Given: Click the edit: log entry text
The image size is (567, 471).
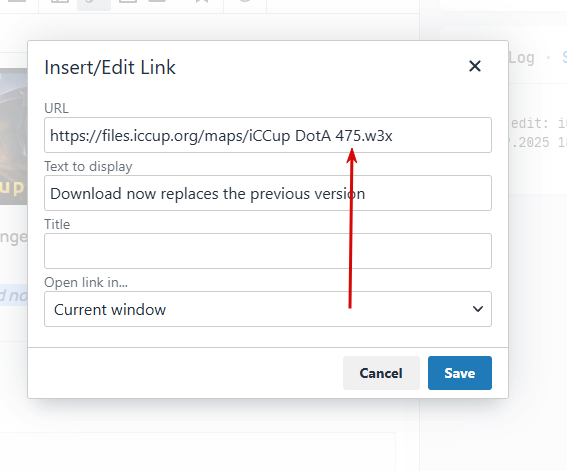Looking at the screenshot, I should click(538, 124).
